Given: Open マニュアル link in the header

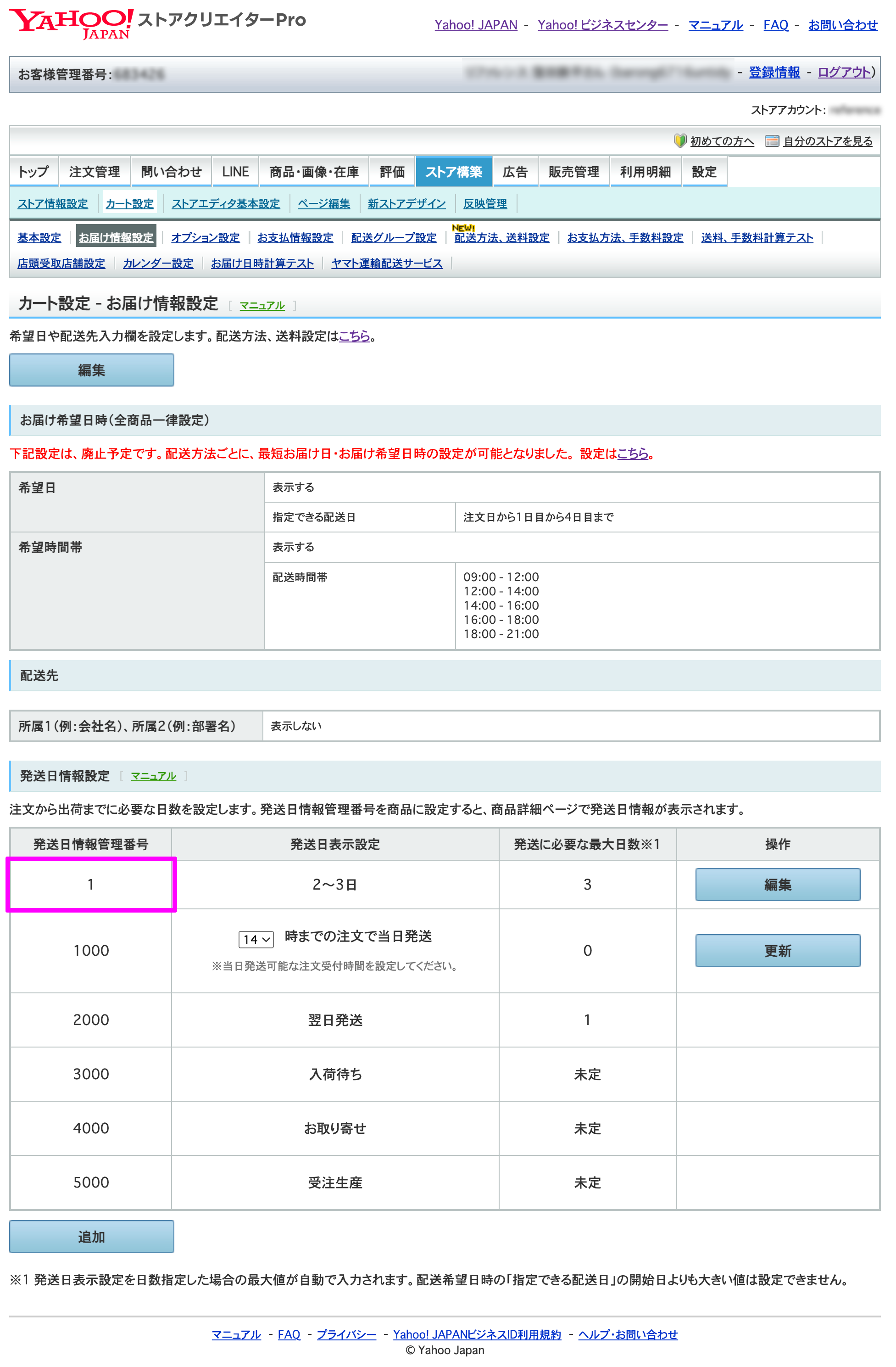Looking at the screenshot, I should [x=716, y=25].
